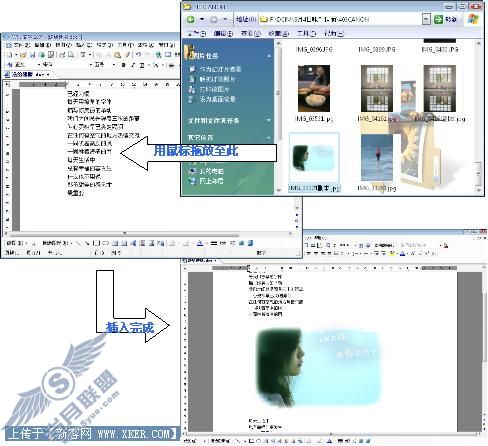The width and height of the screenshot is (488, 446).
Task: Open the Back history dropdown arrow in Explorer
Action: point(202,19)
